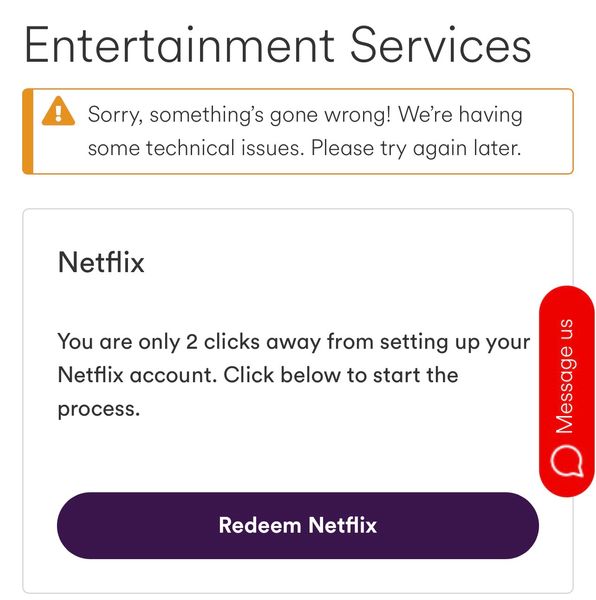Click 'technical issues' in the alert banner
Viewport: 596px width, 600px height.
point(225,148)
